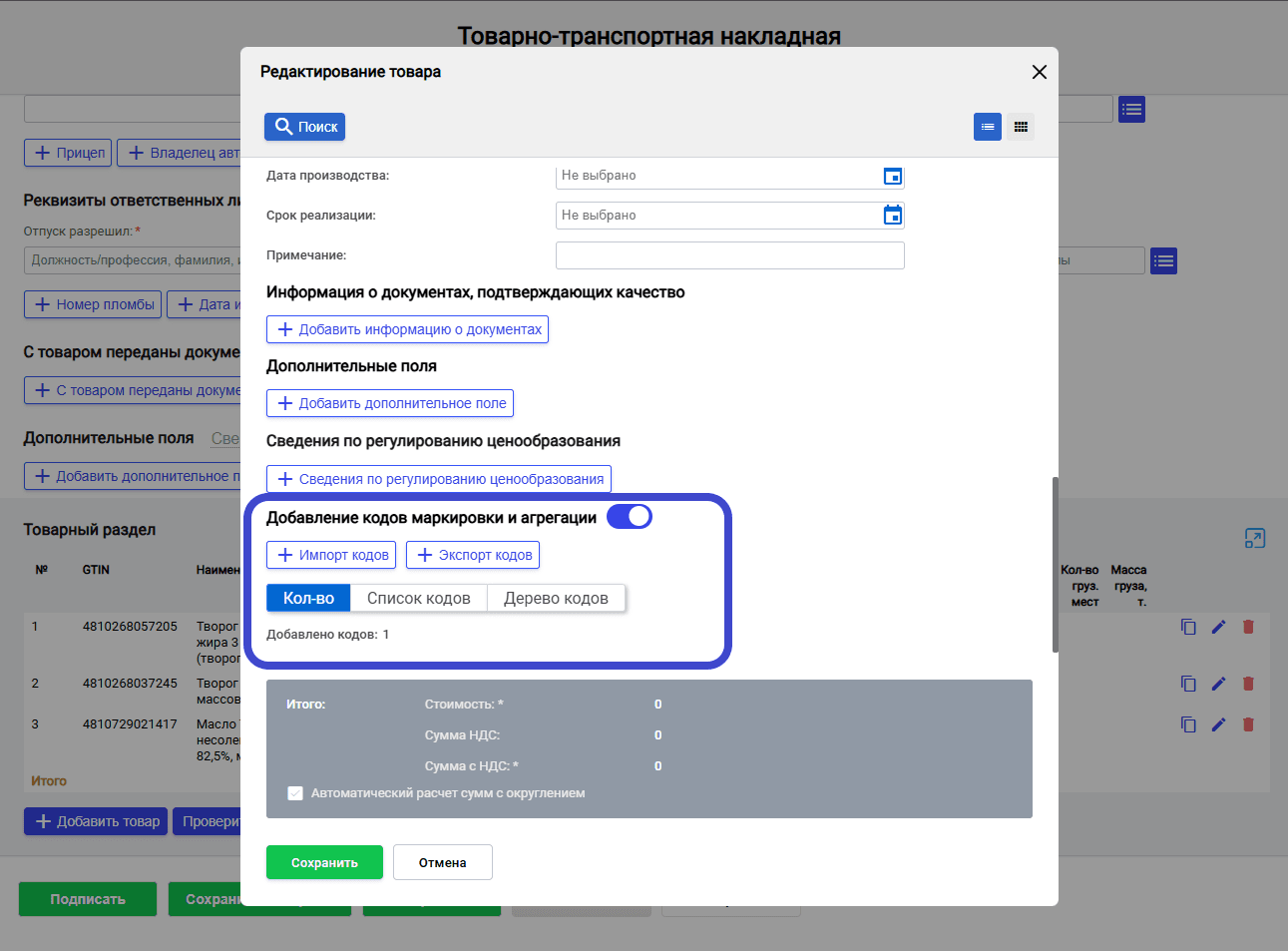Copy row 3 with duplicate icon

[x=1188, y=724]
